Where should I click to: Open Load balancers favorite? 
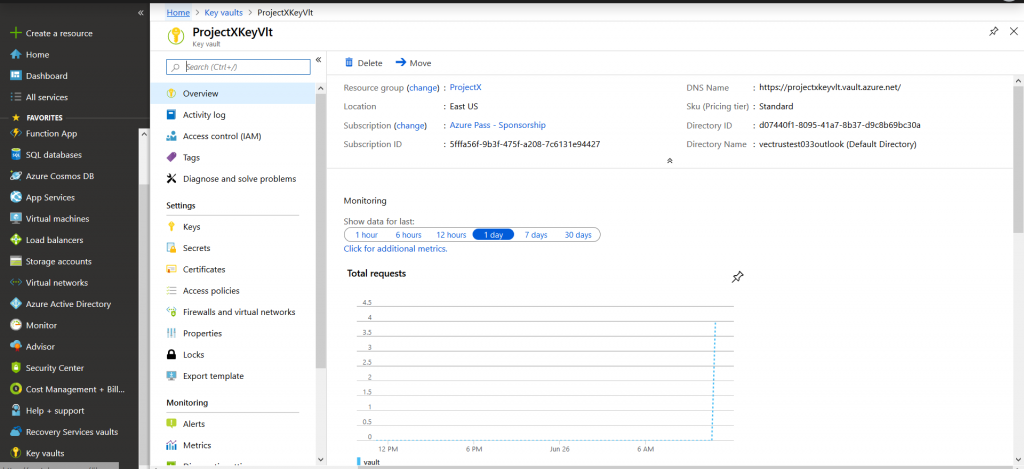pos(54,240)
